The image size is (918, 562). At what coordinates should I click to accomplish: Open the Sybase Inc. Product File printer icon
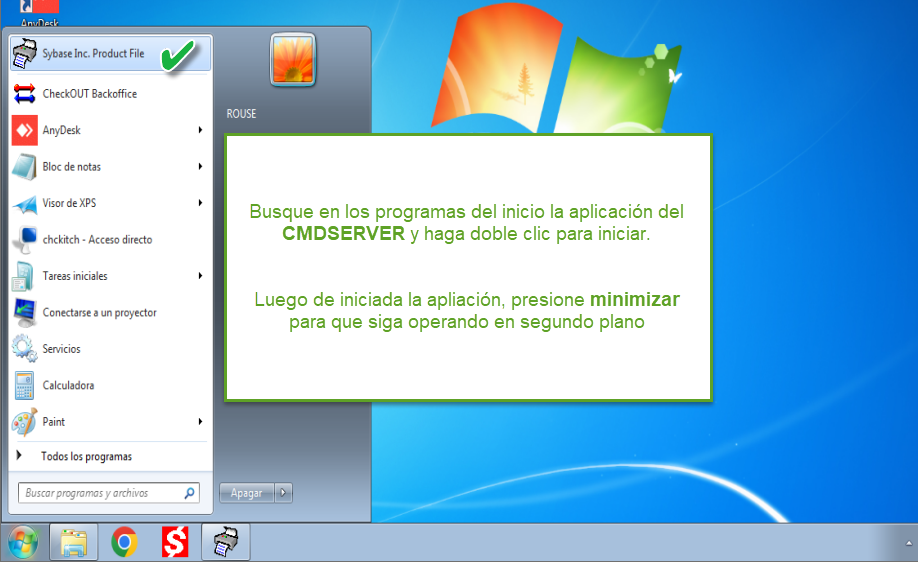pyautogui.click(x=25, y=53)
